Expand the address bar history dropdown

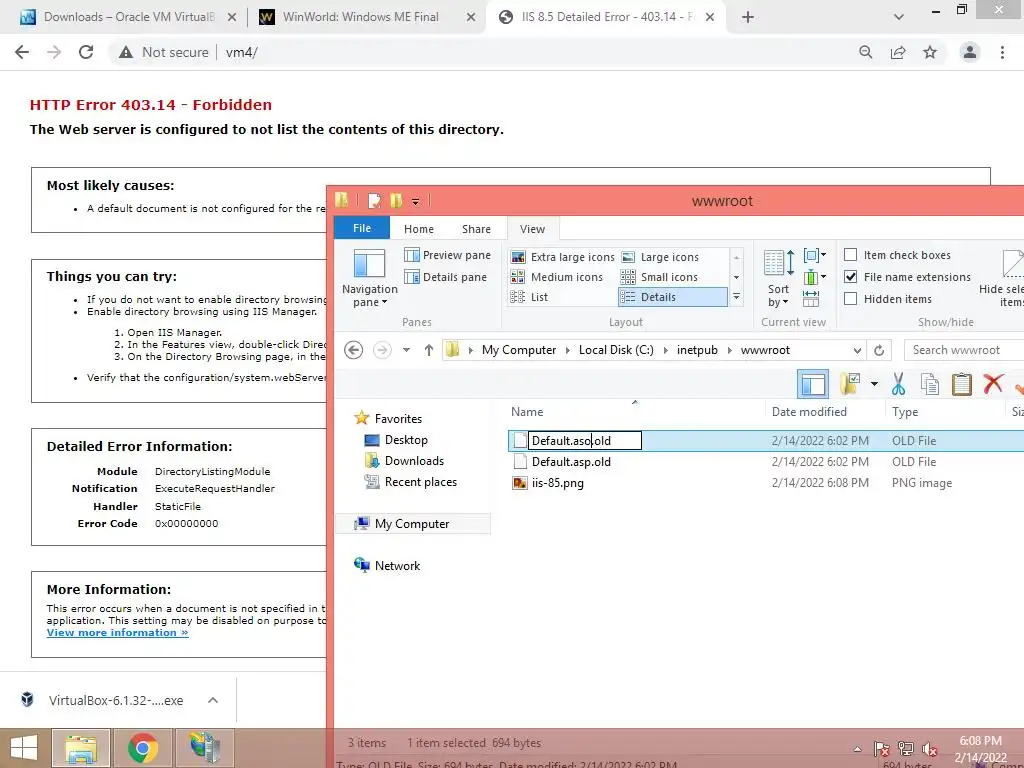pyautogui.click(x=857, y=351)
